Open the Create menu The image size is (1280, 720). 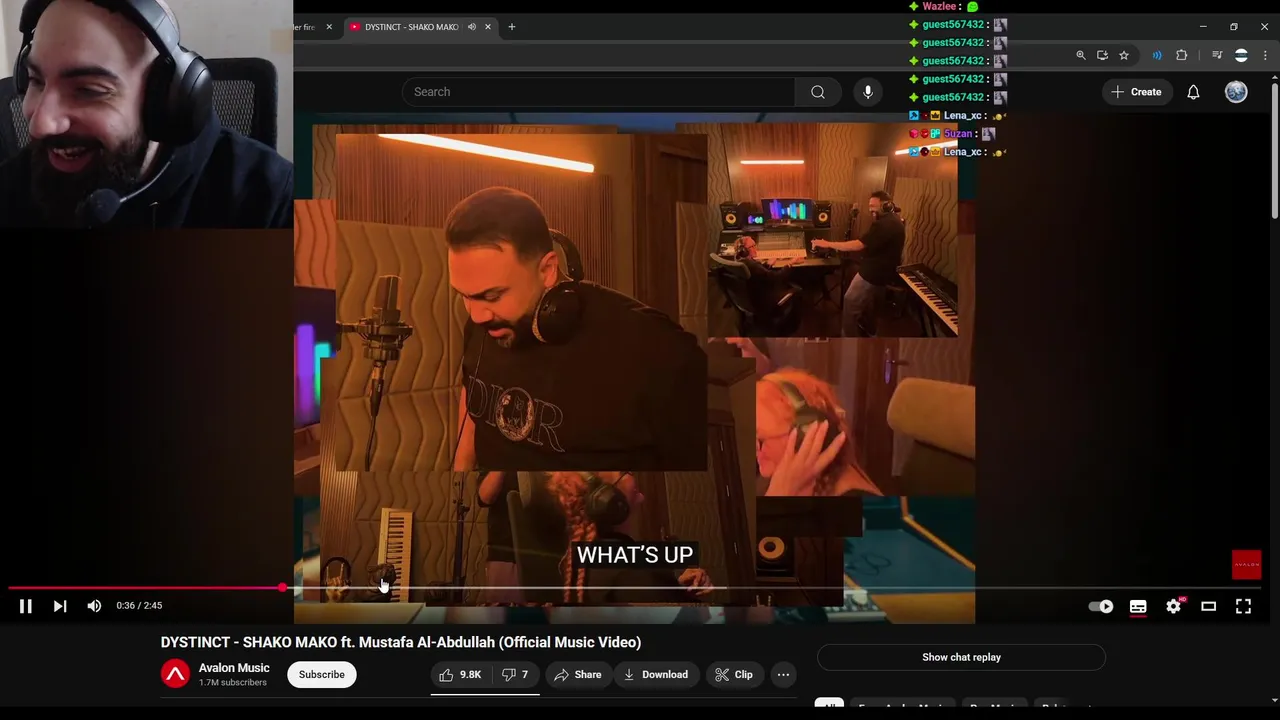1136,92
